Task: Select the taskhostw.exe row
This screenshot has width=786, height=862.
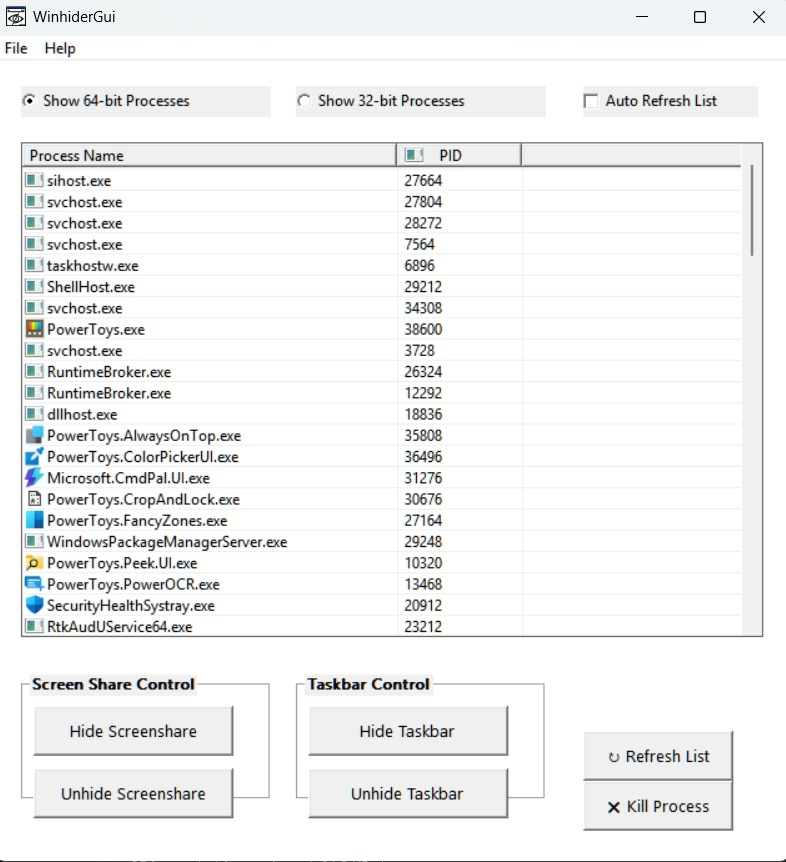Action: pos(382,266)
